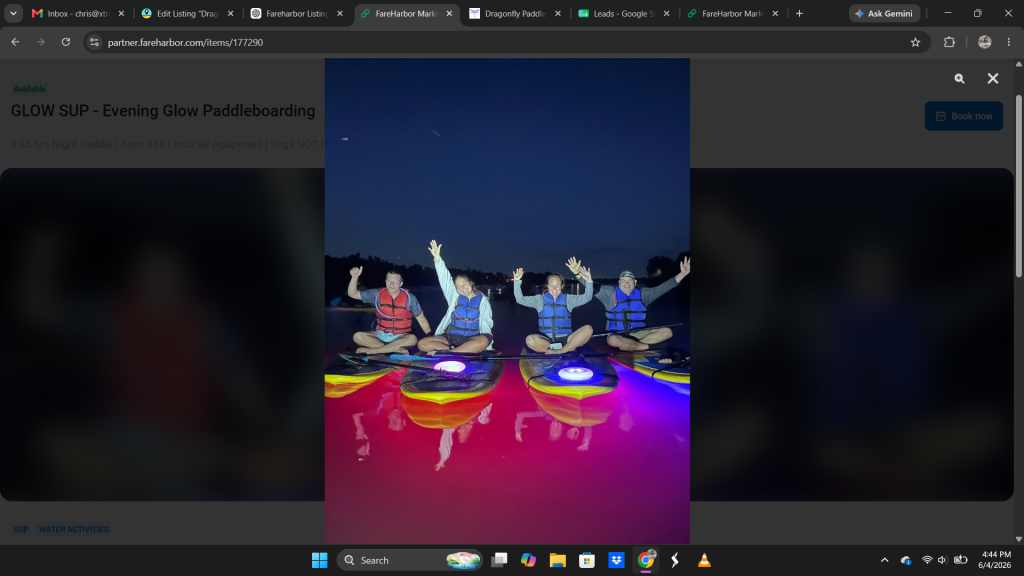
Task: Expand the tab search dropdown
Action: pyautogui.click(x=13, y=14)
